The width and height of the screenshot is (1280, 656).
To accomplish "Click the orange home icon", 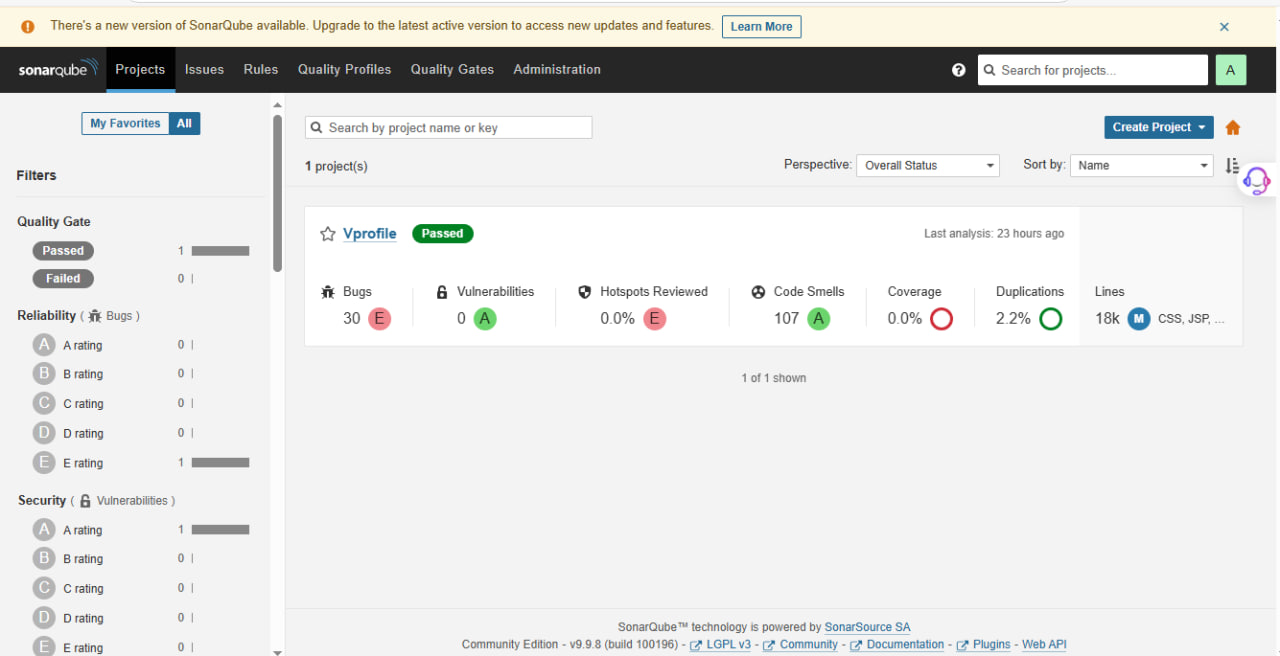I will click(x=1233, y=128).
